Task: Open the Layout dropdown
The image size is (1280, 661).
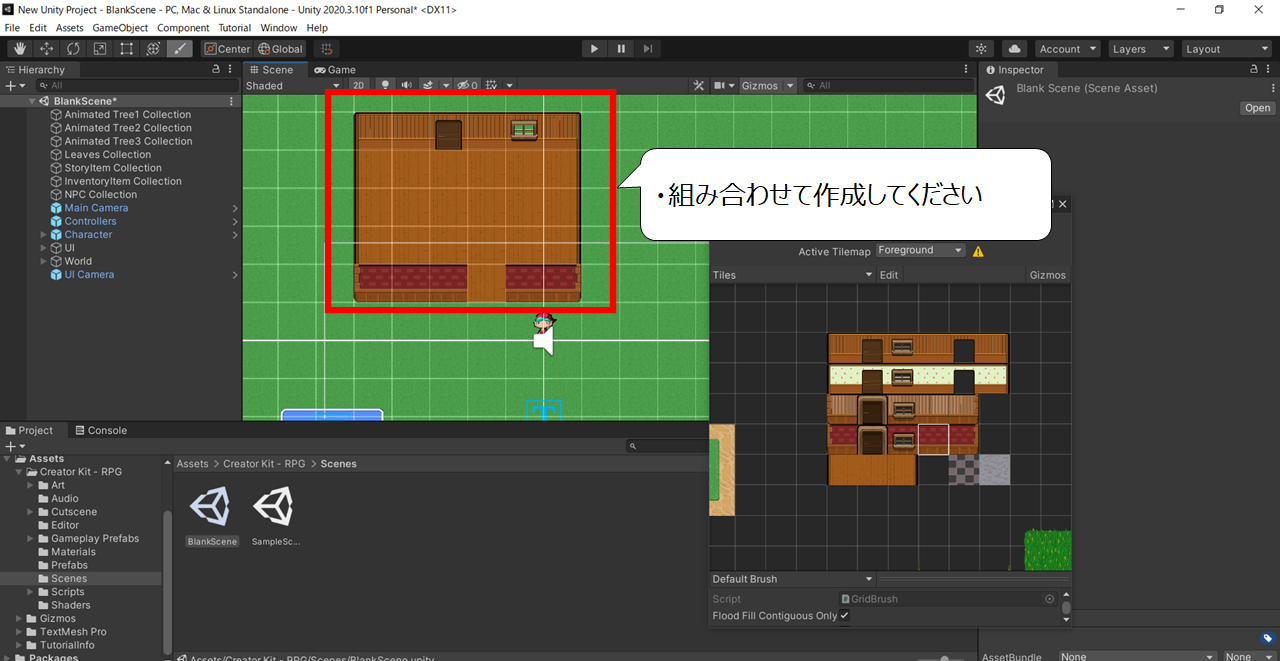Action: point(1226,49)
